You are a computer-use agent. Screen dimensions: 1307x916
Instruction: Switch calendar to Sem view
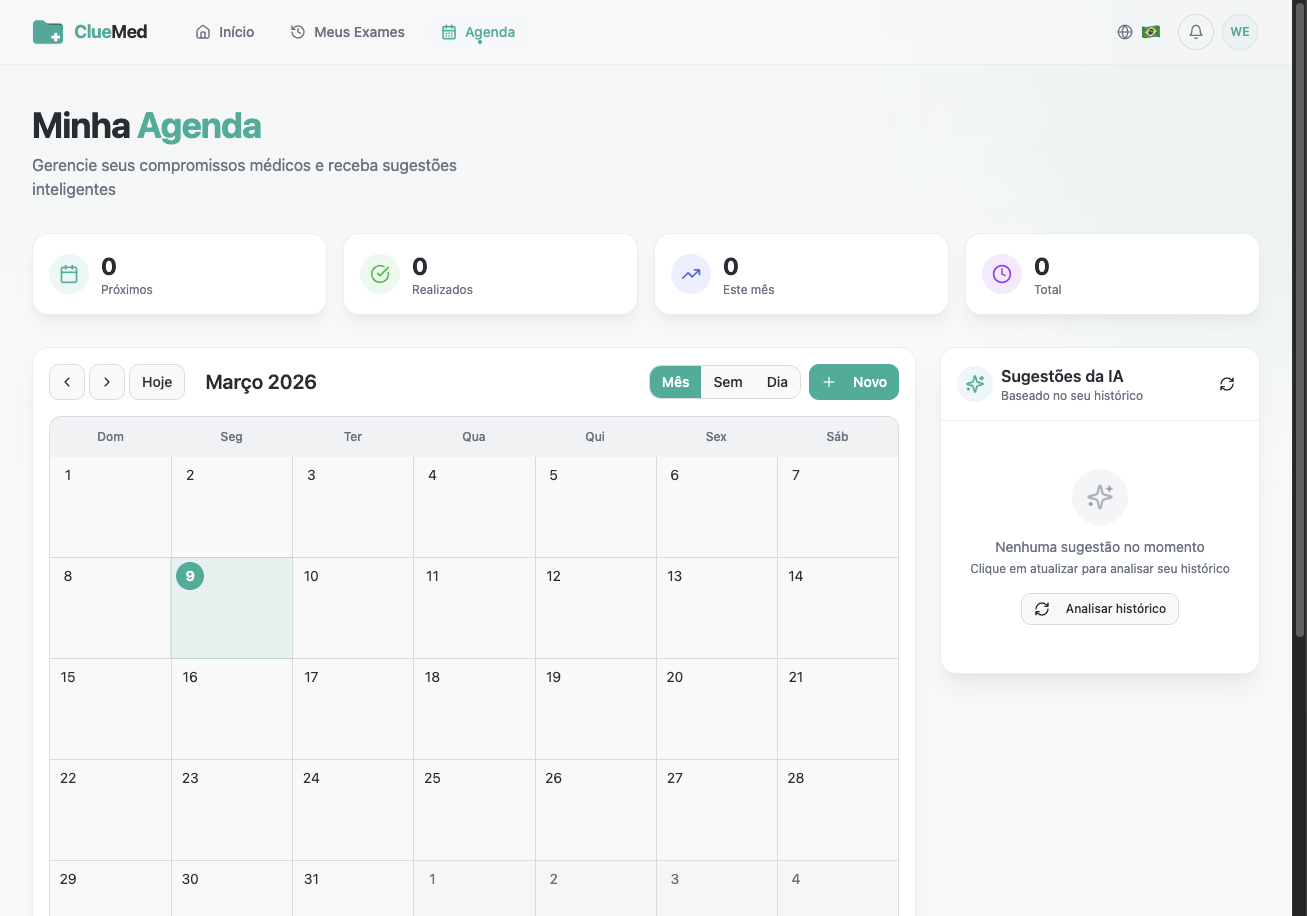(728, 382)
